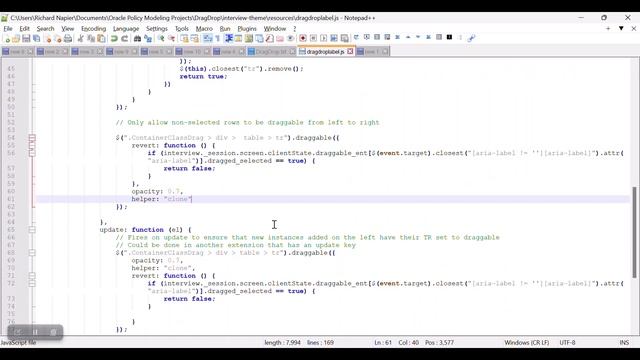Save current recorded macro icon
The width and height of the screenshot is (640, 360).
coord(344,38)
